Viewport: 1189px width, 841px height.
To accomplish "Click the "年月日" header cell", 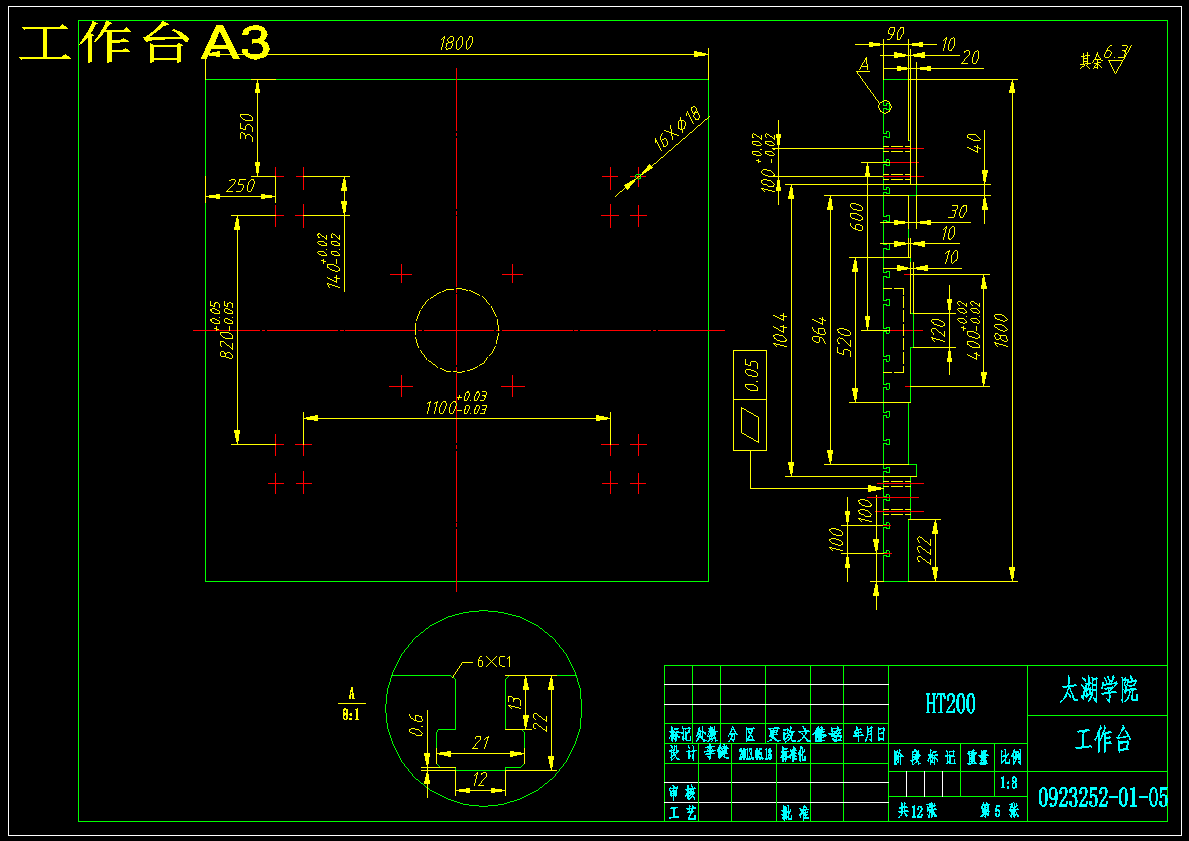I will [x=868, y=733].
